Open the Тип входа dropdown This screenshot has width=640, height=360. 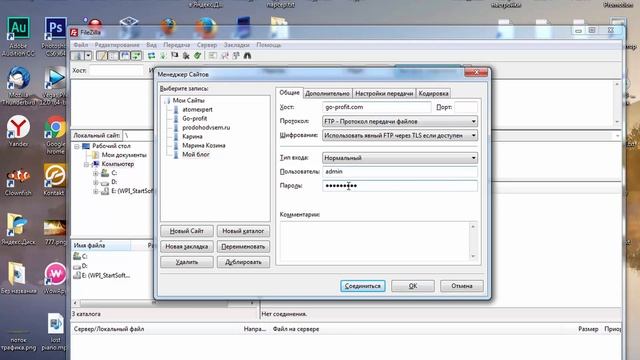click(x=400, y=158)
